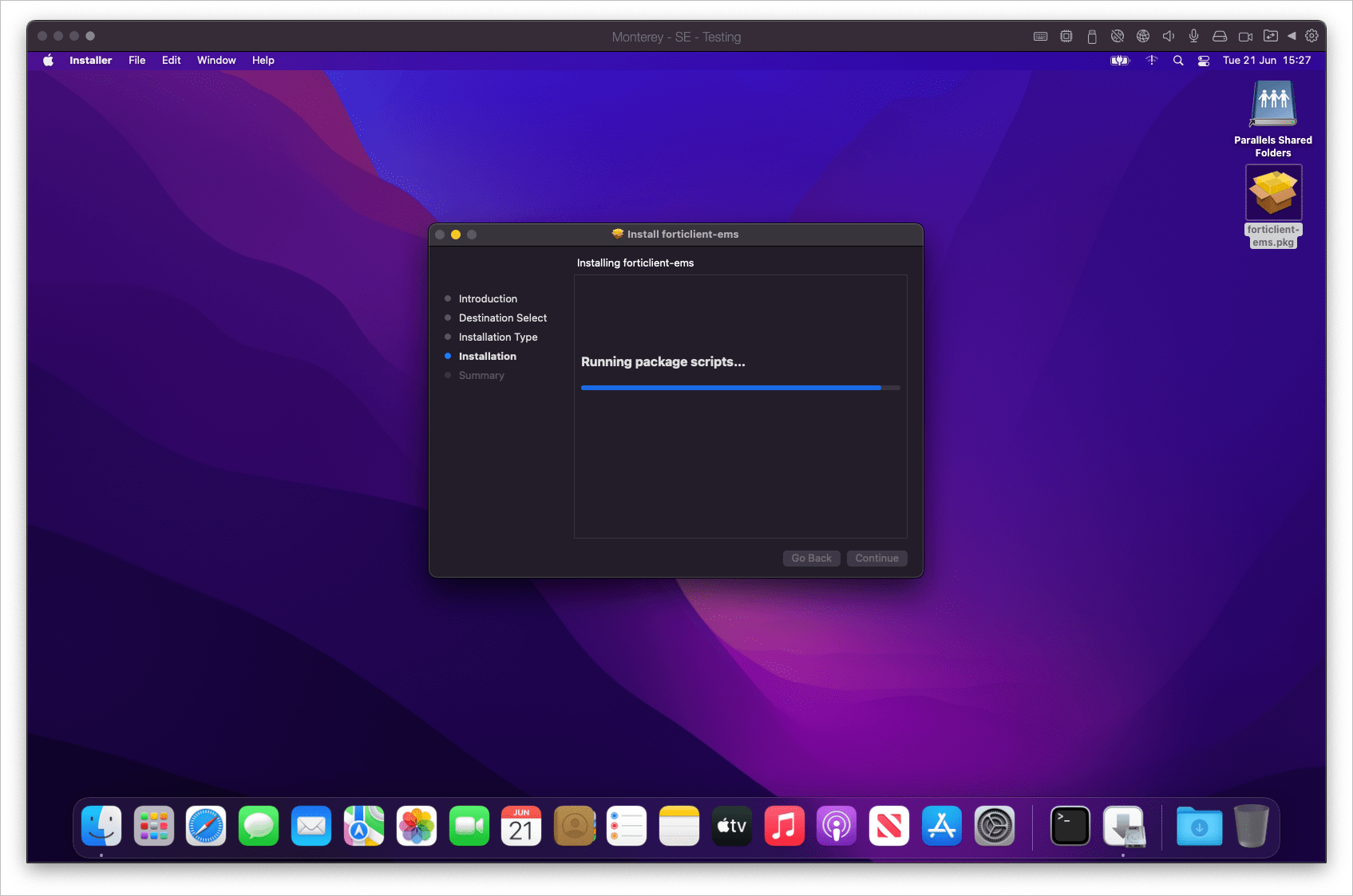The image size is (1353, 896).
Task: Open the Window menu
Action: (x=216, y=61)
